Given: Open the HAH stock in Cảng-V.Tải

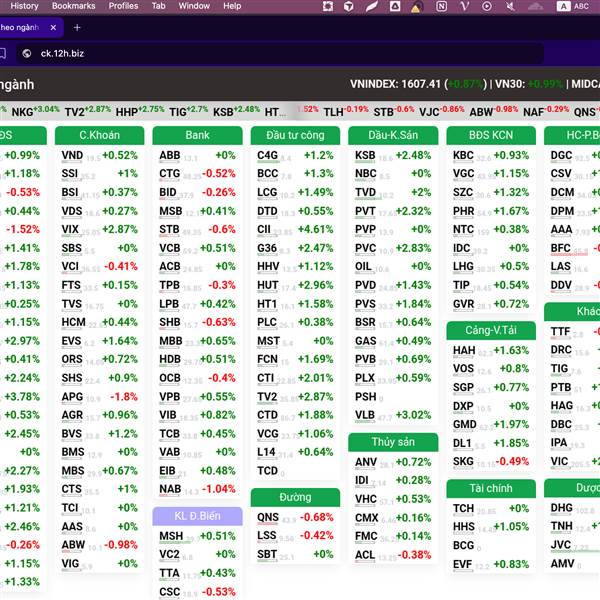Looking at the screenshot, I should [x=491, y=351].
